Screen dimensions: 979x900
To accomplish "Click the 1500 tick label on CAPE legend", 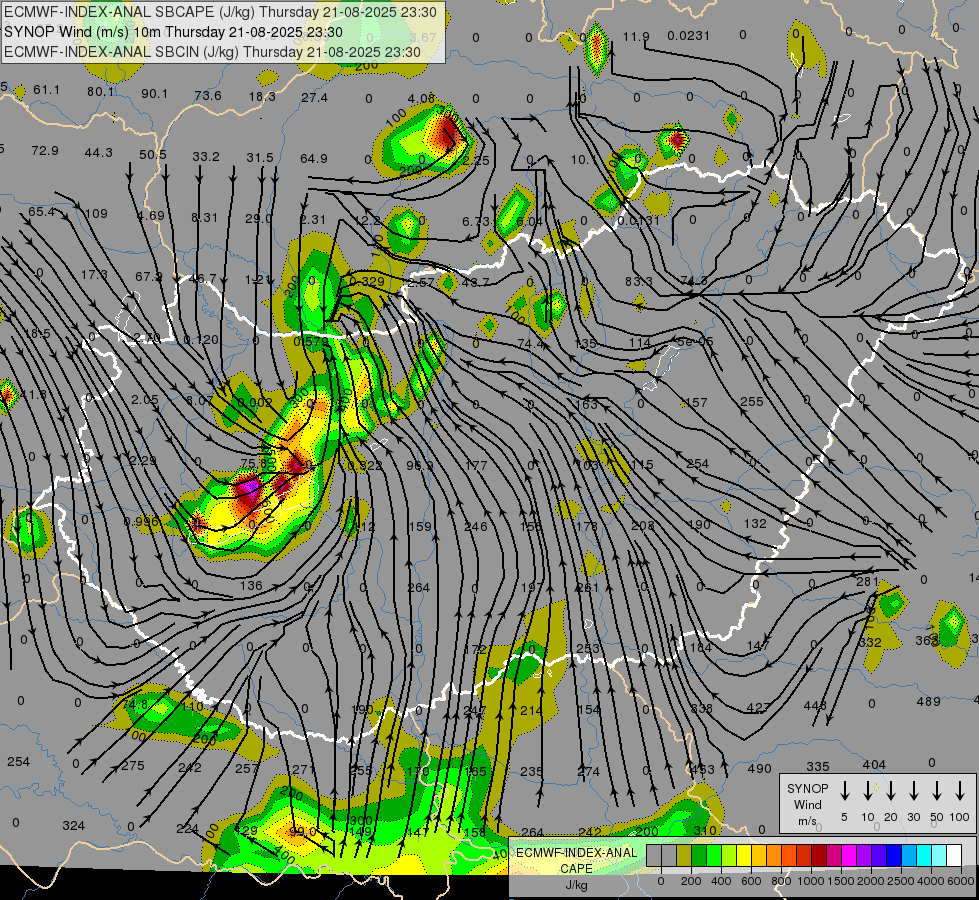I will 840,881.
